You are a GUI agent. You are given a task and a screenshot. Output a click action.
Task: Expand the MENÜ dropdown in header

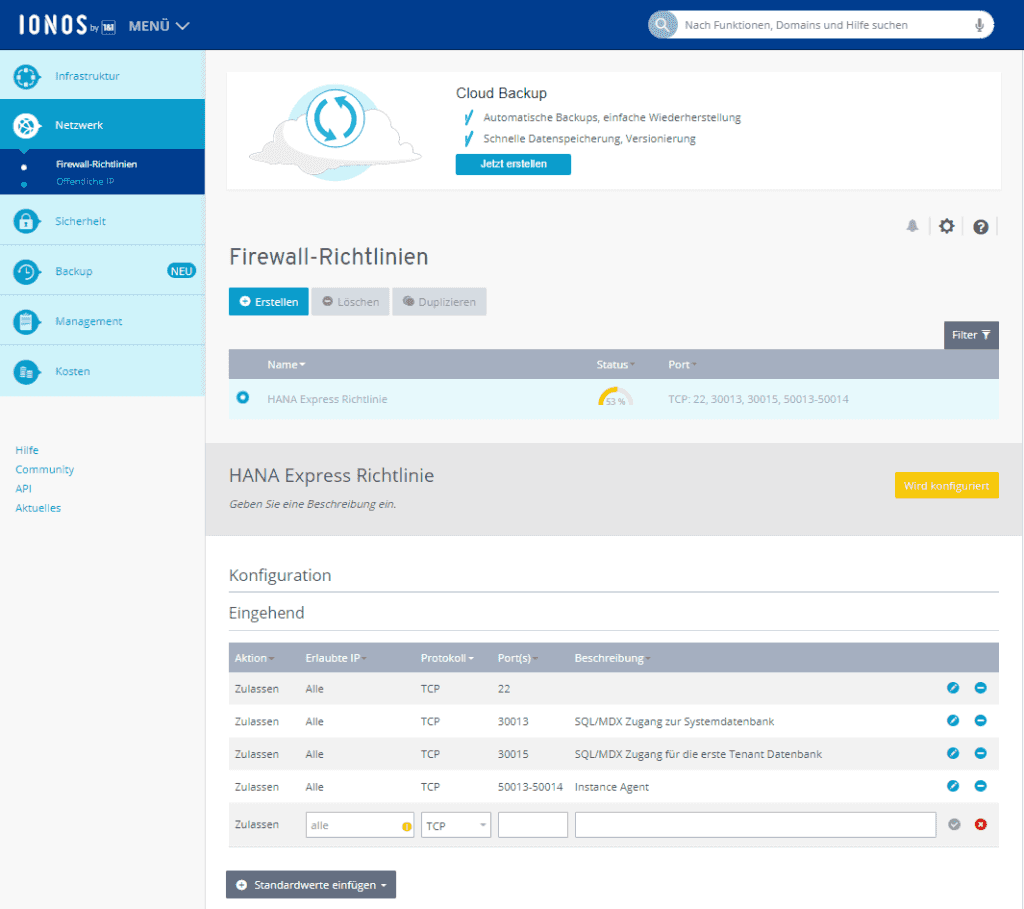pos(159,26)
